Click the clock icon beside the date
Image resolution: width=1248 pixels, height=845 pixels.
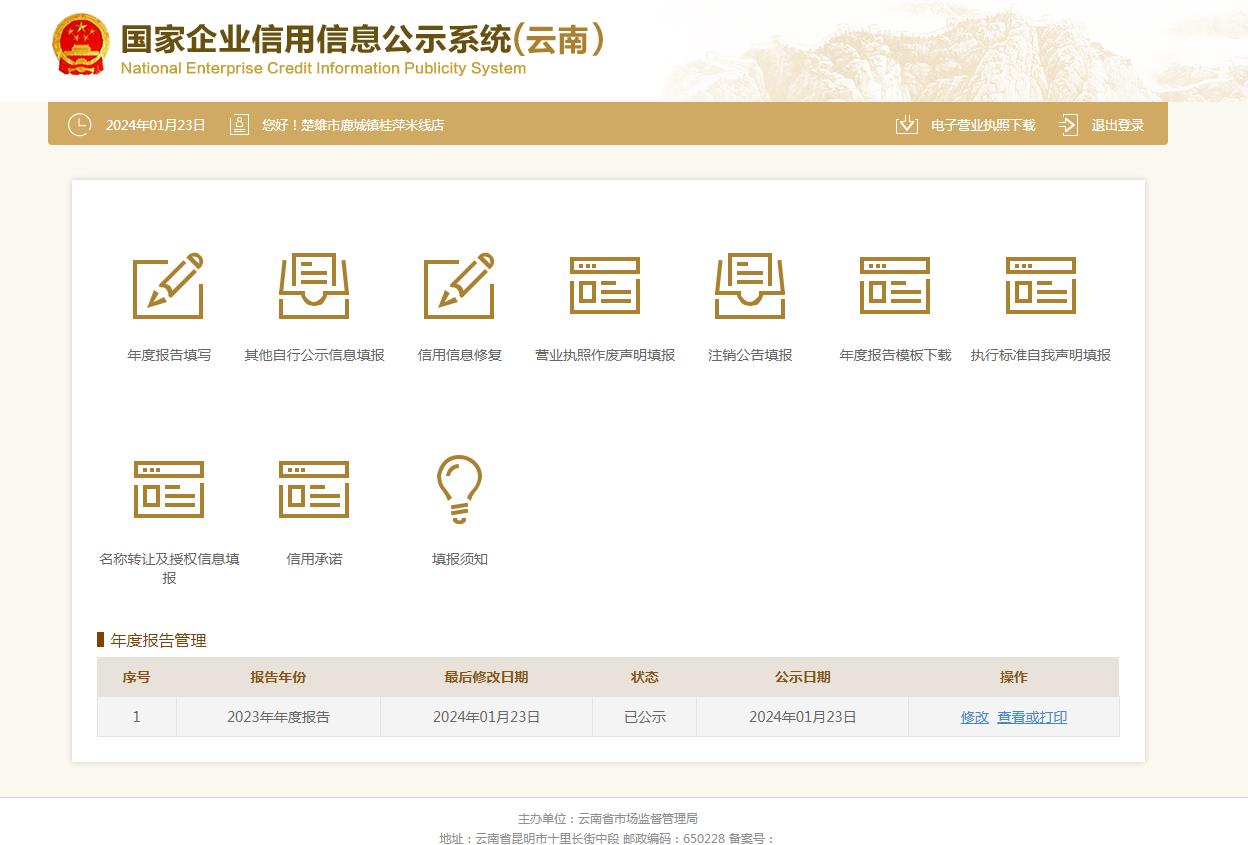click(79, 125)
